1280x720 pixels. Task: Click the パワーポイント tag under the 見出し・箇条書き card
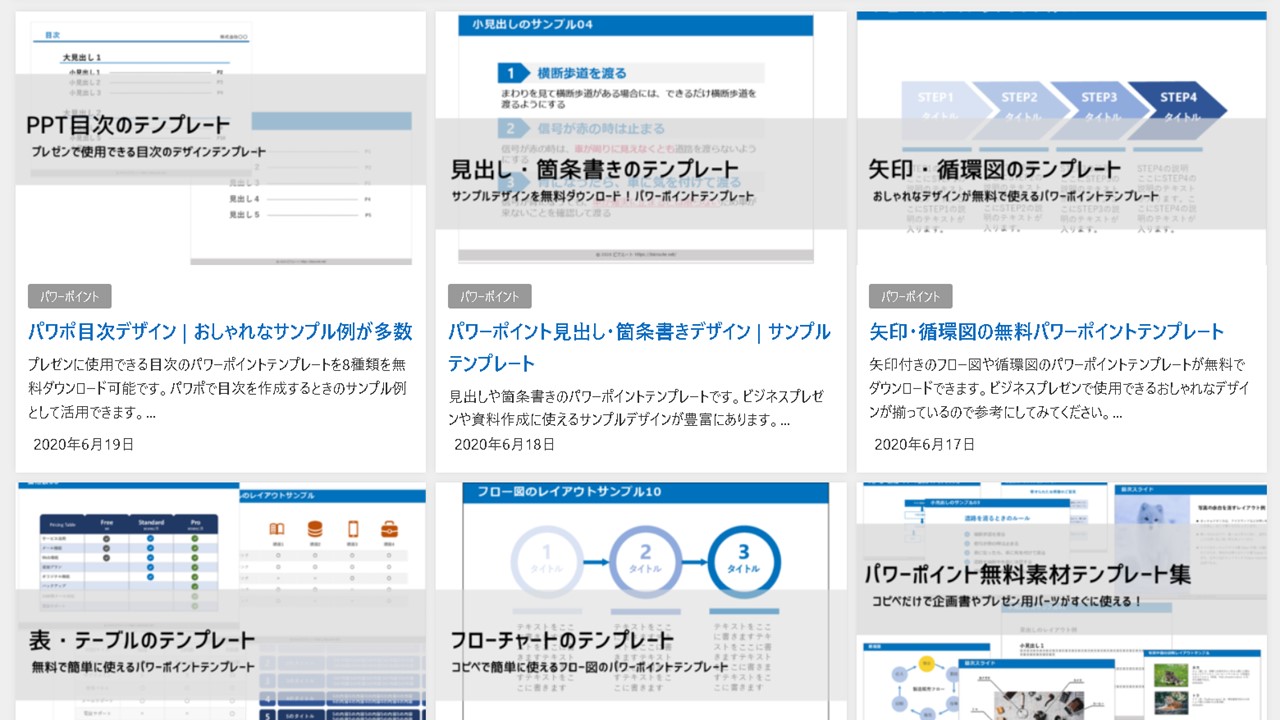[x=490, y=296]
